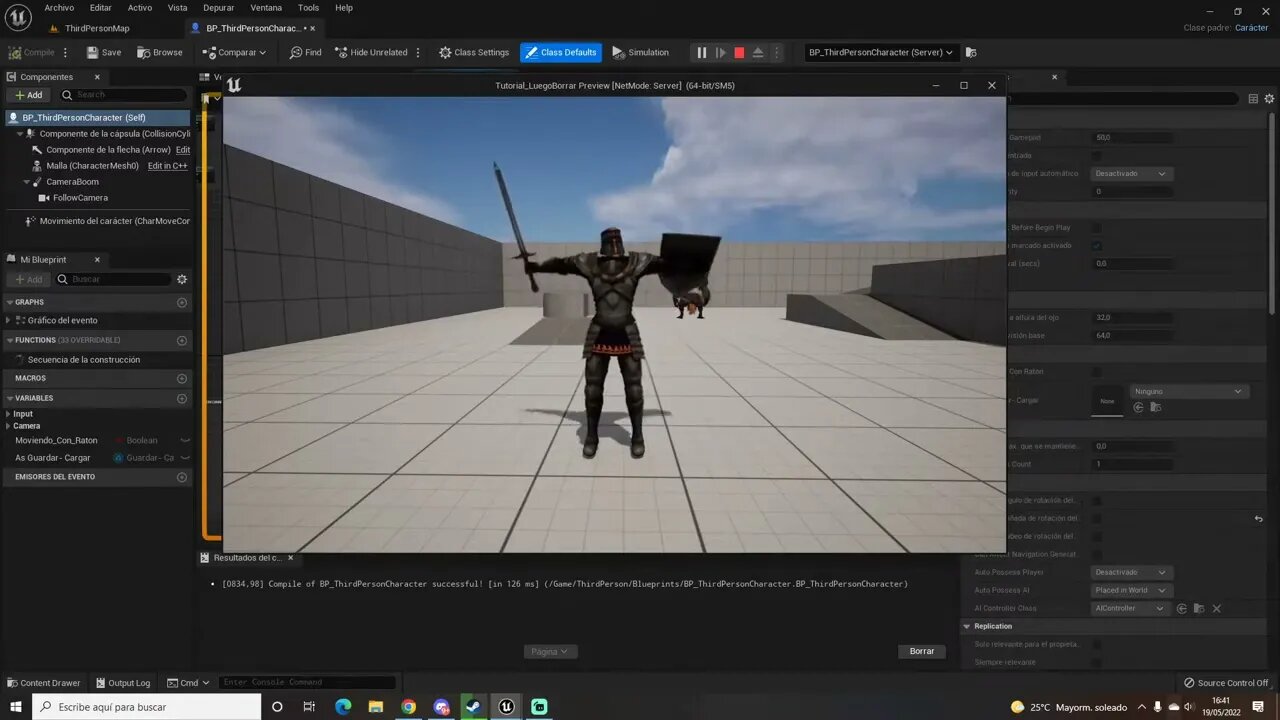Image resolution: width=1280 pixels, height=720 pixels.
Task: Click the Simulation button
Action: [641, 52]
